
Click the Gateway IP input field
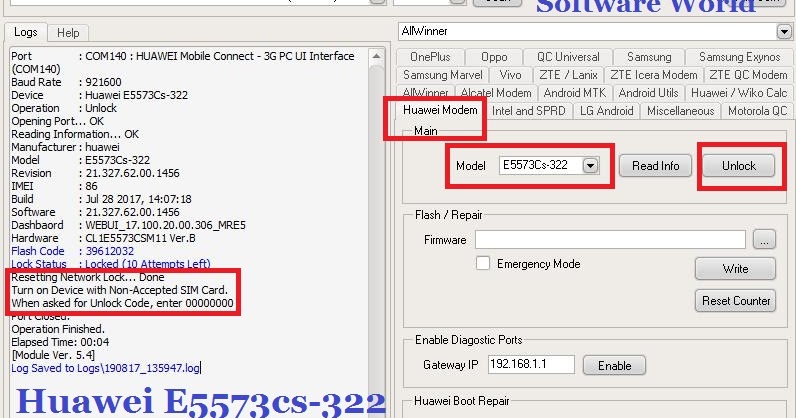point(531,364)
